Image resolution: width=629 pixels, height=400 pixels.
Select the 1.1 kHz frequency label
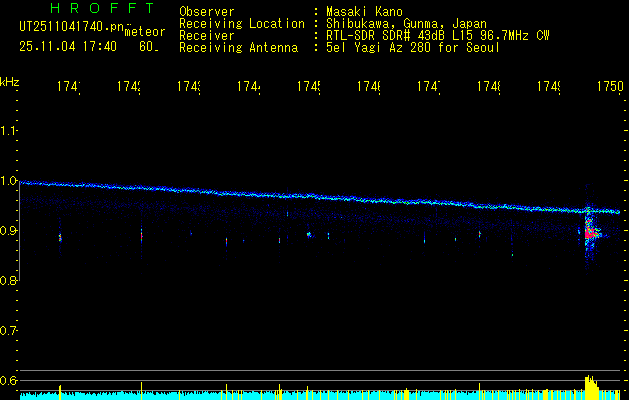(10, 131)
